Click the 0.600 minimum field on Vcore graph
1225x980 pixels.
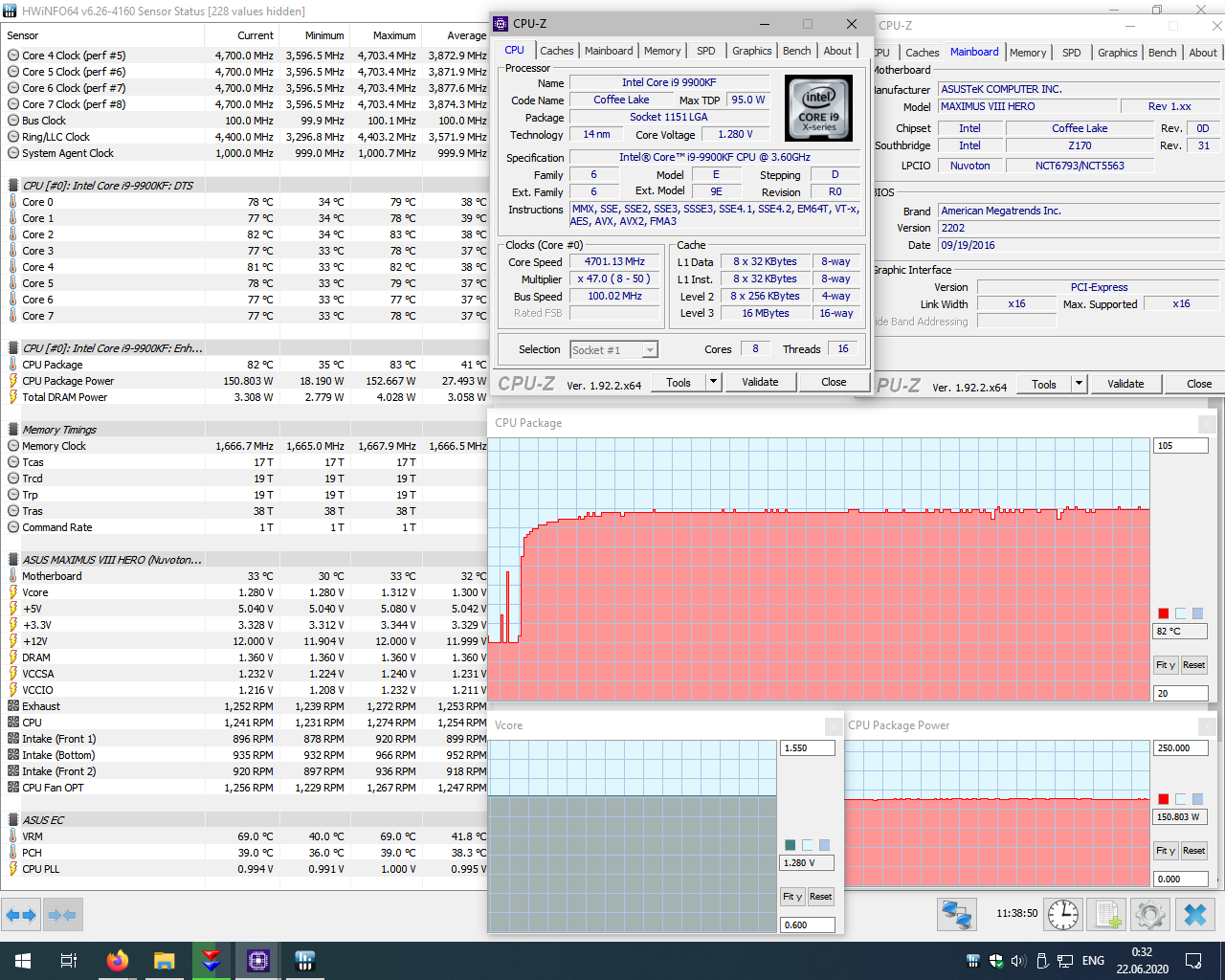pyautogui.click(x=808, y=925)
